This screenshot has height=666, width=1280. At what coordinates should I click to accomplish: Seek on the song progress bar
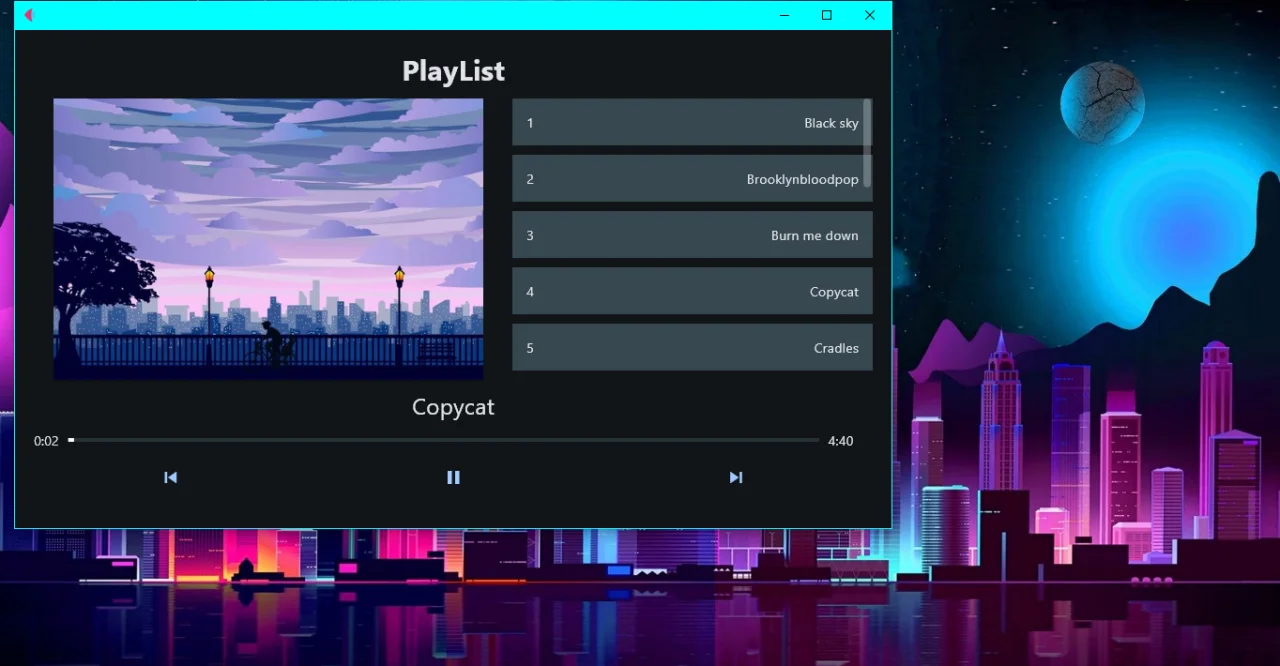pyautogui.click(x=443, y=440)
